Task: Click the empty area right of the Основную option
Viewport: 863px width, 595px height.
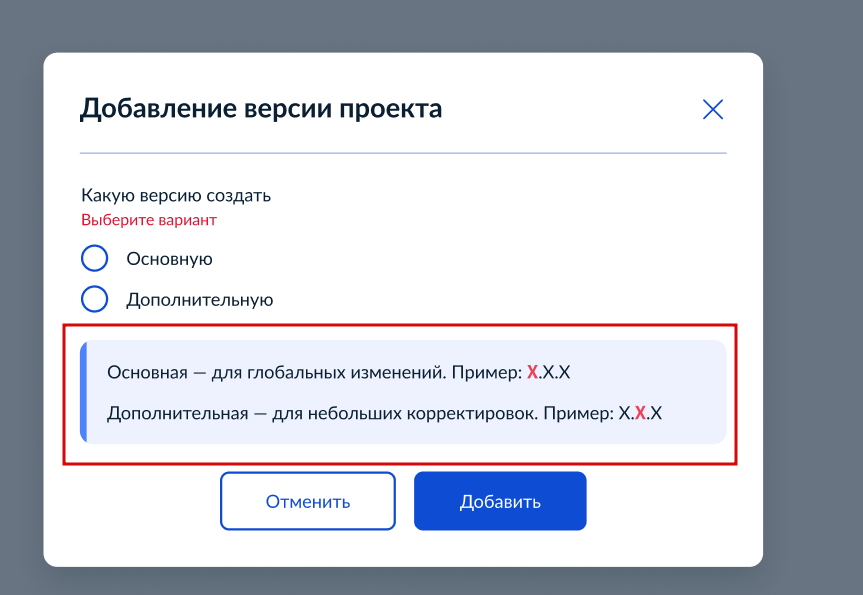Action: pos(468,259)
